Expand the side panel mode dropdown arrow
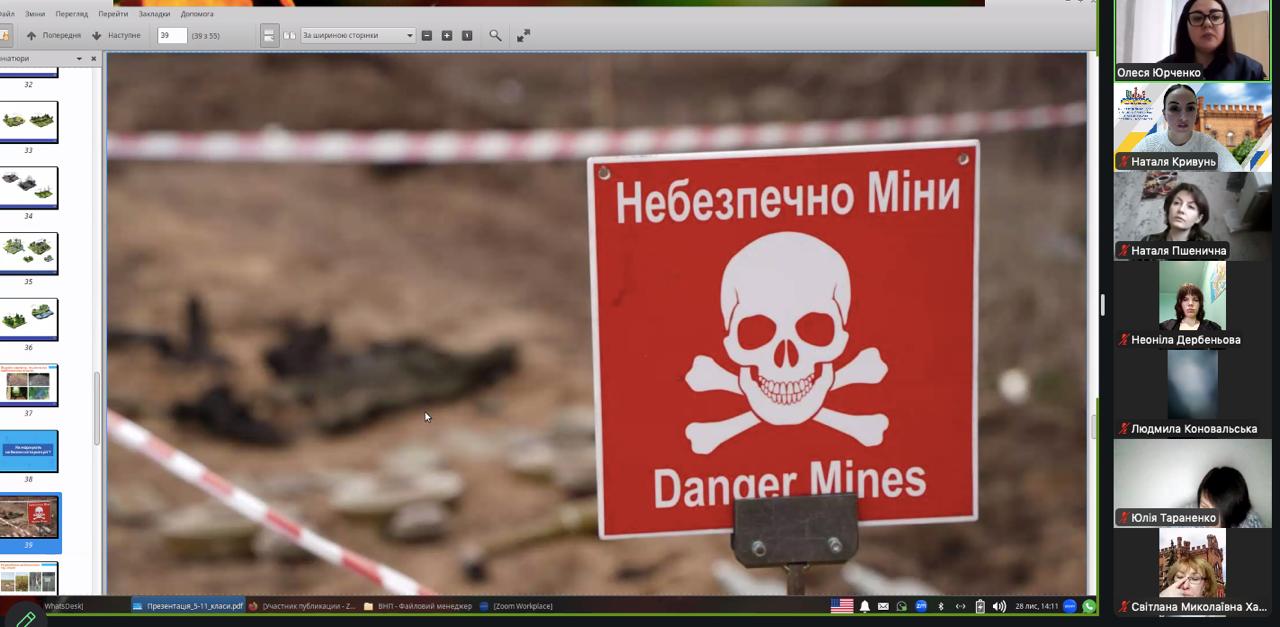This screenshot has width=1280, height=627. coord(79,59)
